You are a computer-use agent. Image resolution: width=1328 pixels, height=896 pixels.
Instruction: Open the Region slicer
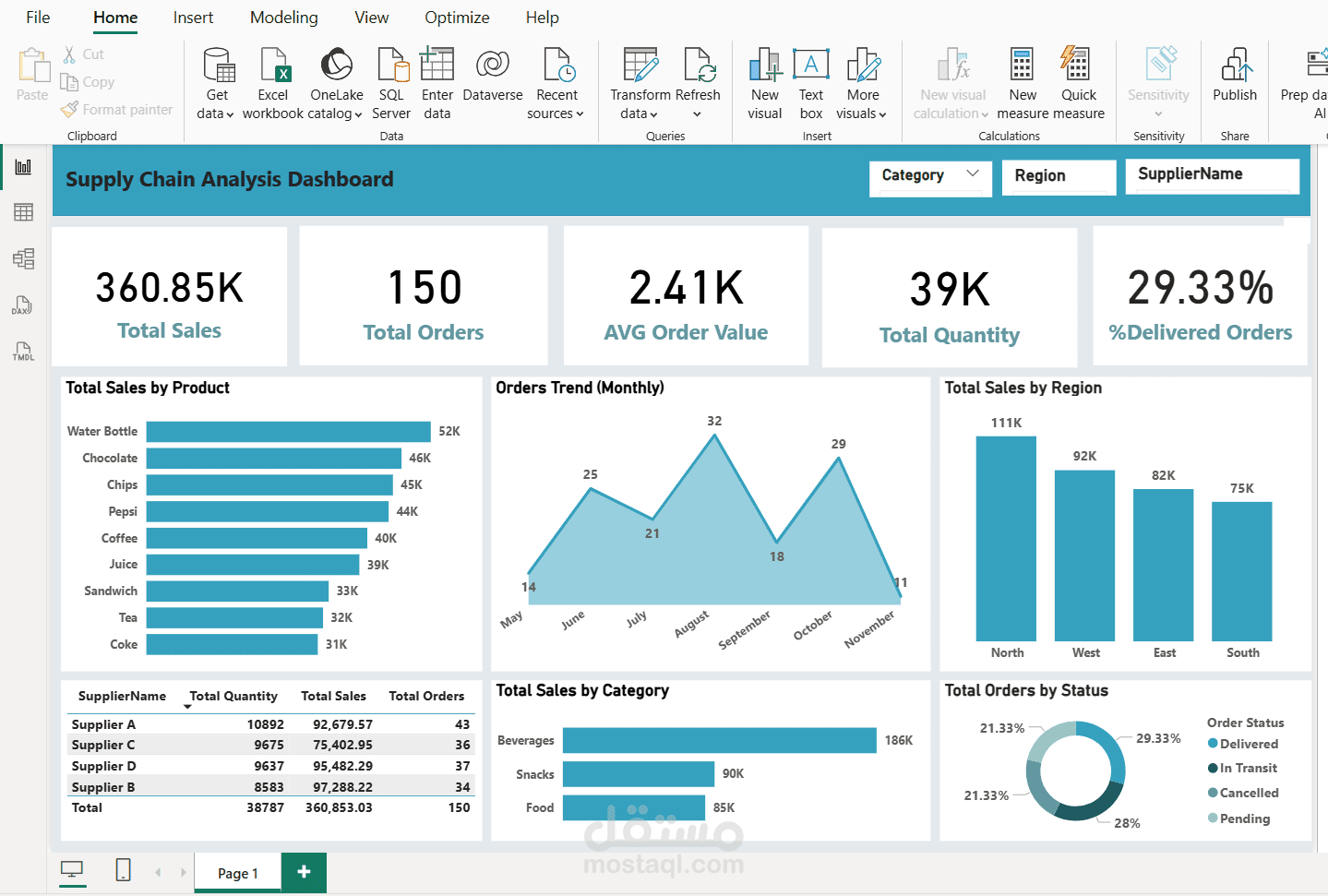pos(1059,176)
